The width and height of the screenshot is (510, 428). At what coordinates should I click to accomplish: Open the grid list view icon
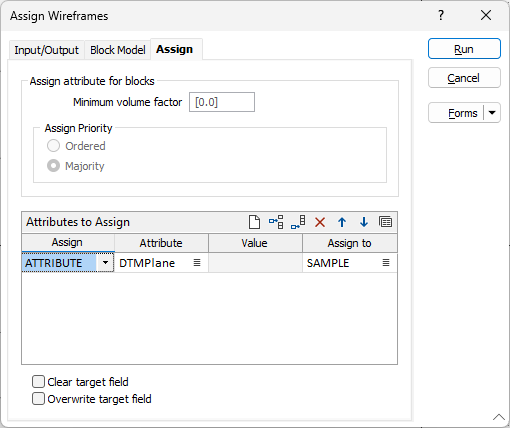click(x=386, y=222)
